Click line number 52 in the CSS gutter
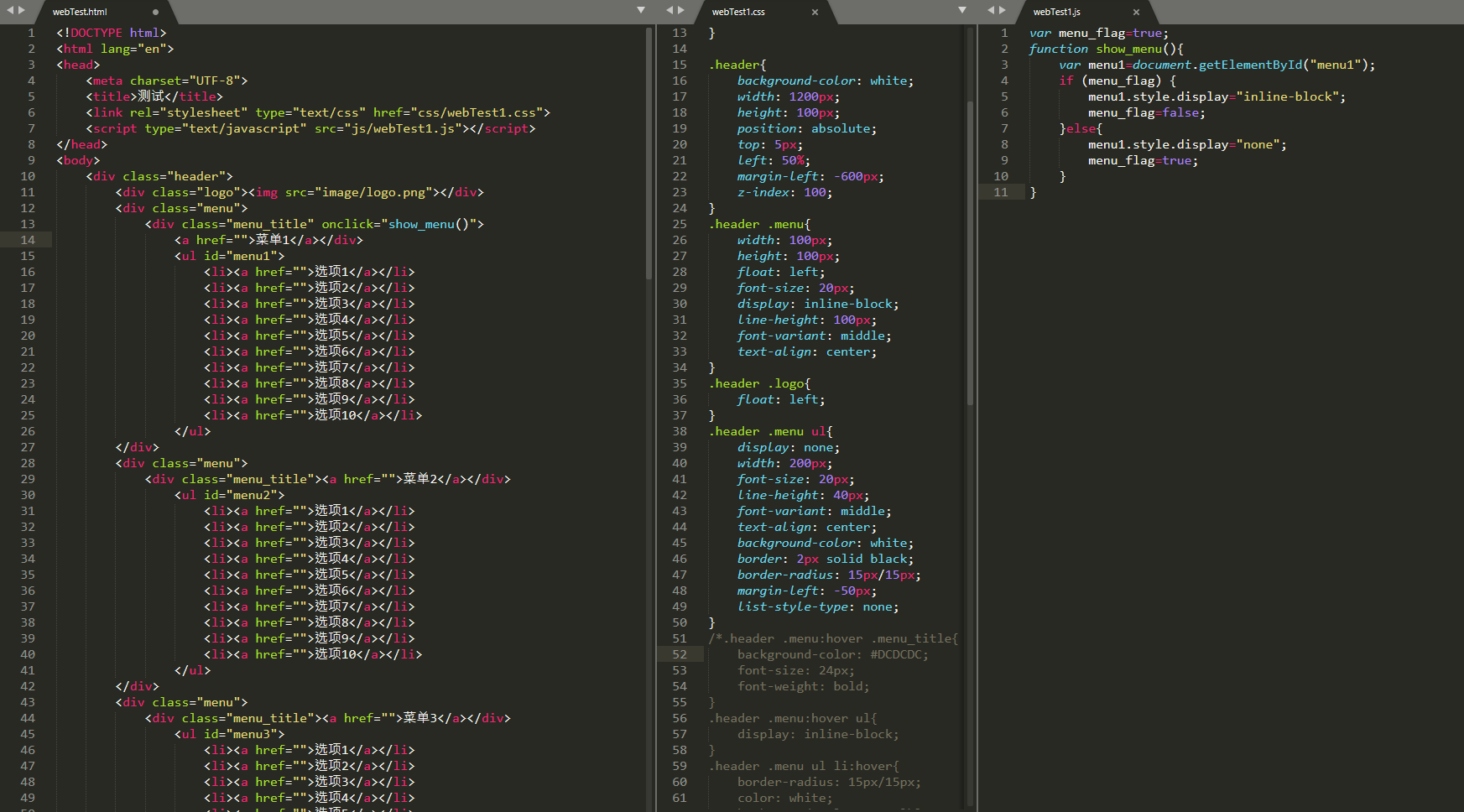The image size is (1464, 812). 680,654
